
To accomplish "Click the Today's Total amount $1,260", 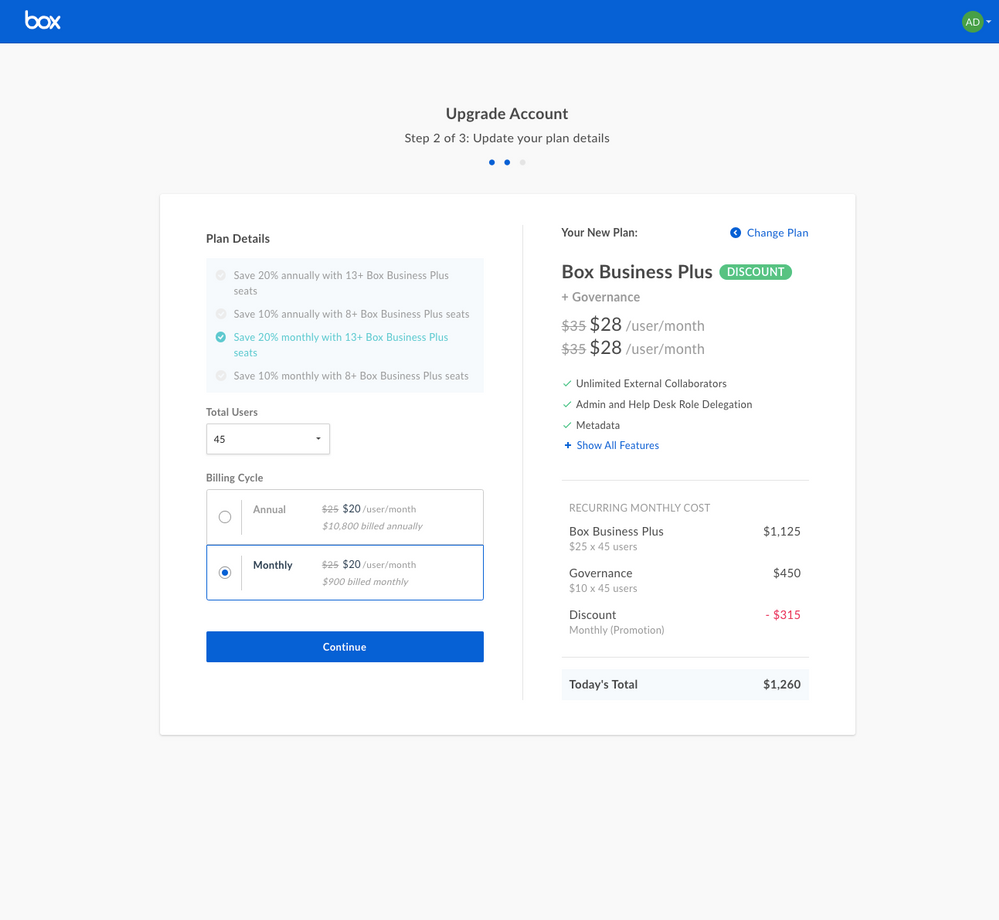I will coord(782,684).
